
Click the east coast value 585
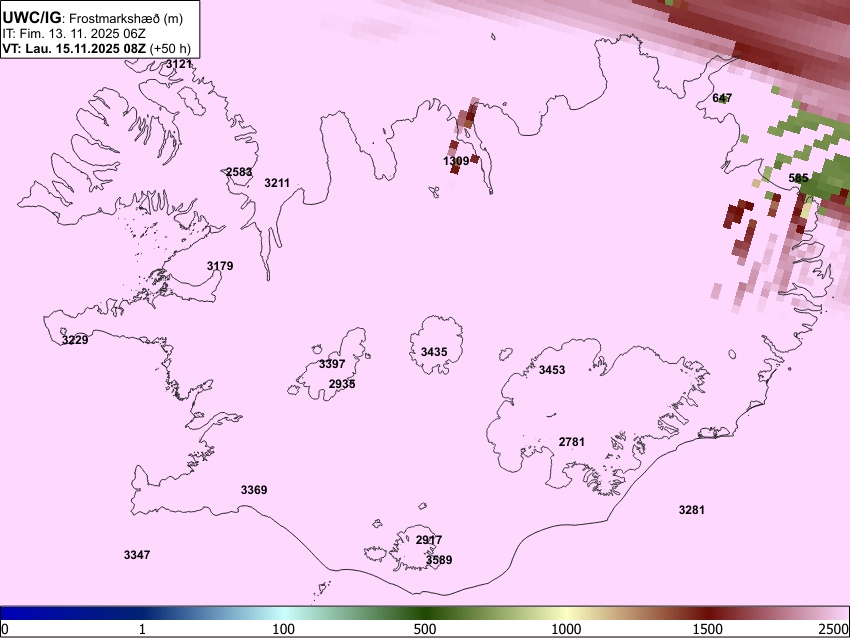pos(799,178)
